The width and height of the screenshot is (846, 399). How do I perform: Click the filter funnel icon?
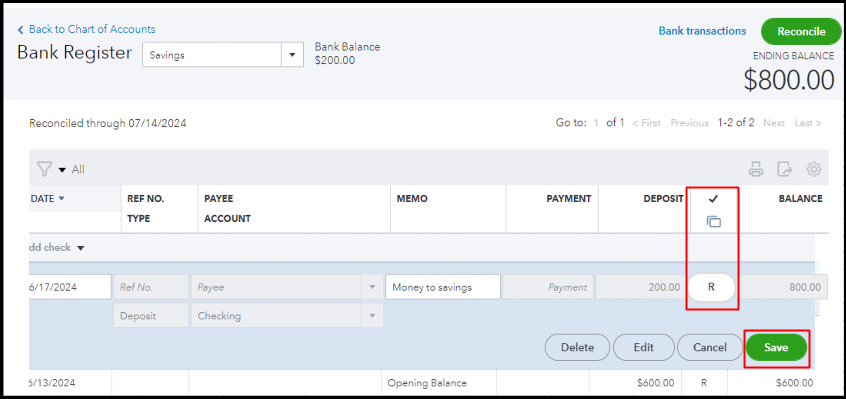click(x=44, y=169)
